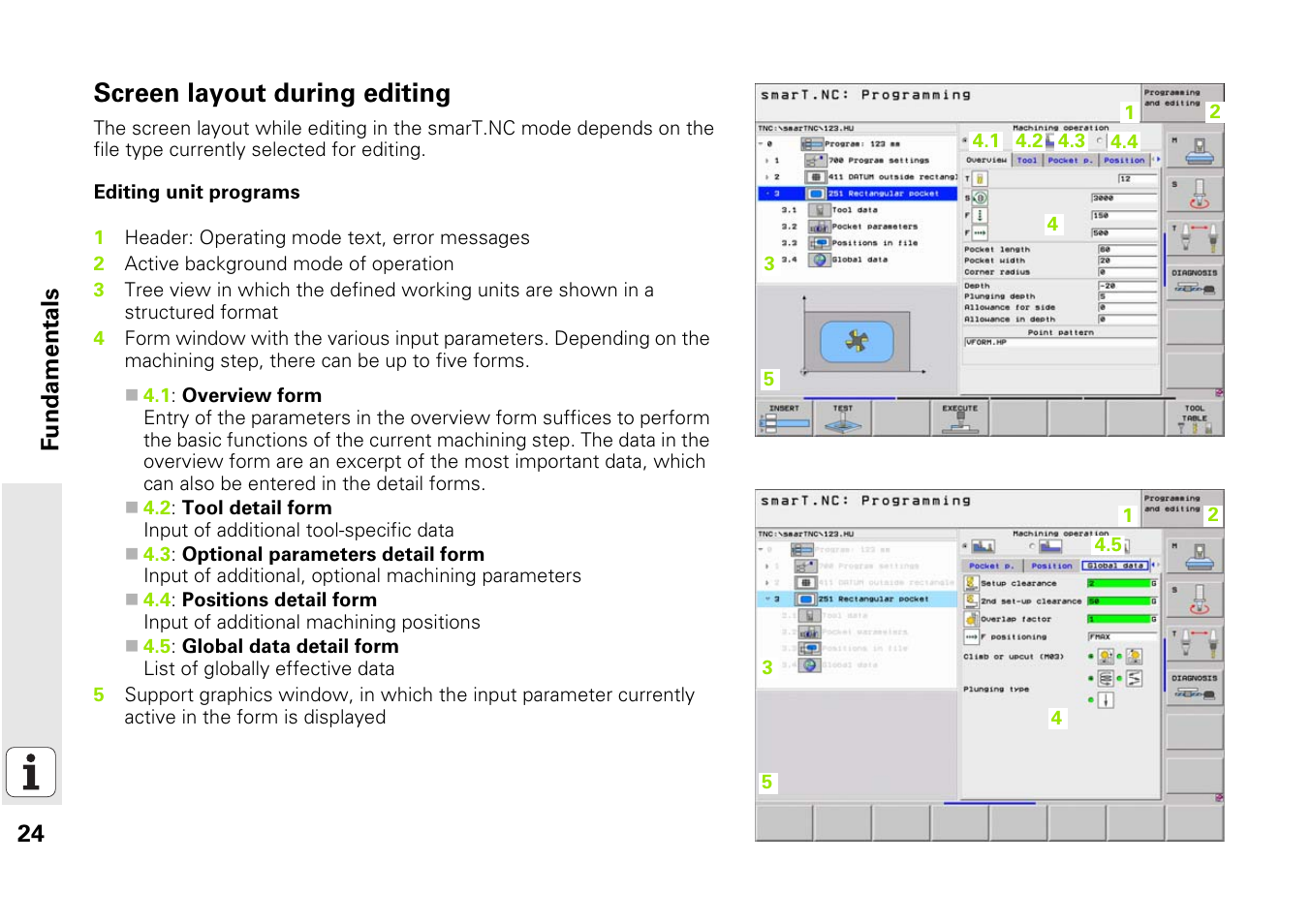
Task: Click 700 Program settings icon in upper tree
Action: (x=815, y=160)
